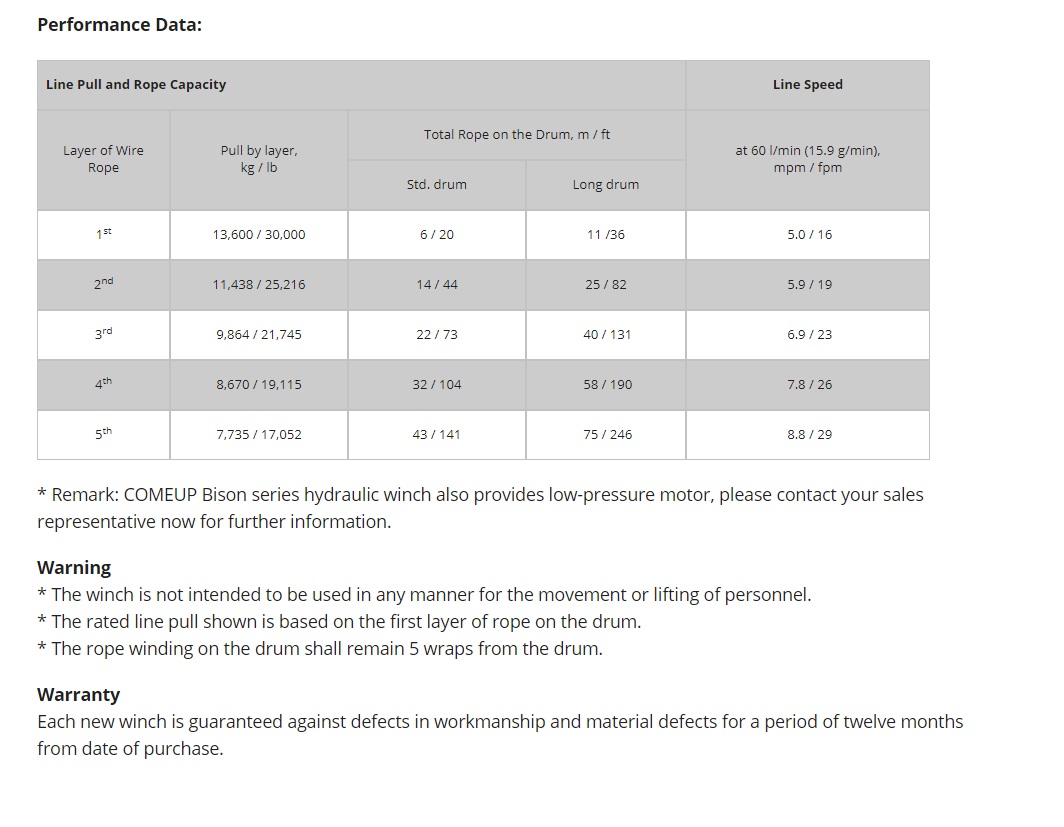Screen dimensions: 1064x827
Task: Click the Line Pull and Rope Capacity header
Action: (x=136, y=85)
